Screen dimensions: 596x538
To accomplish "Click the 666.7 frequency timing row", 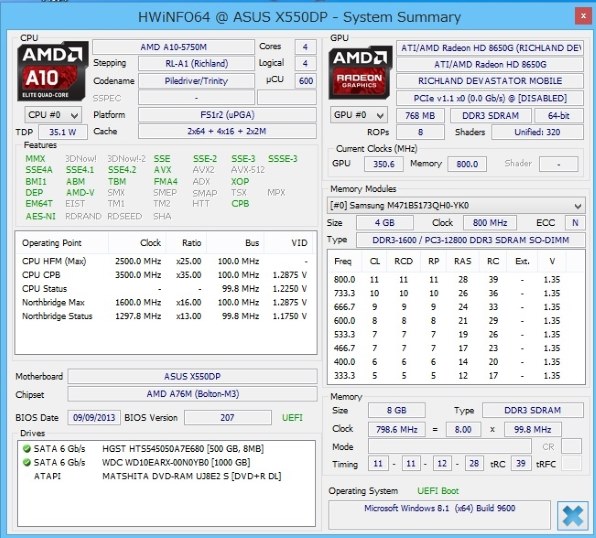I will point(456,307).
